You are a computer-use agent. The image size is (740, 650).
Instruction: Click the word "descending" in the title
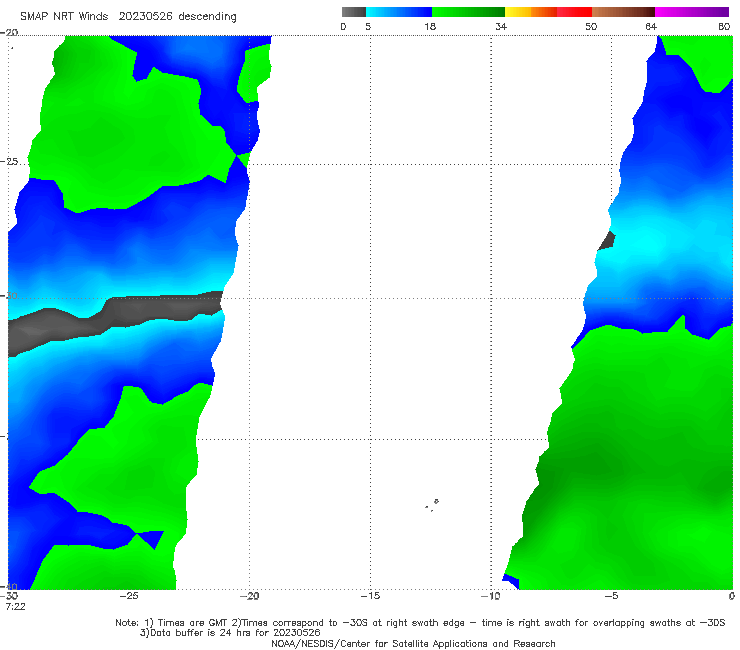point(208,17)
